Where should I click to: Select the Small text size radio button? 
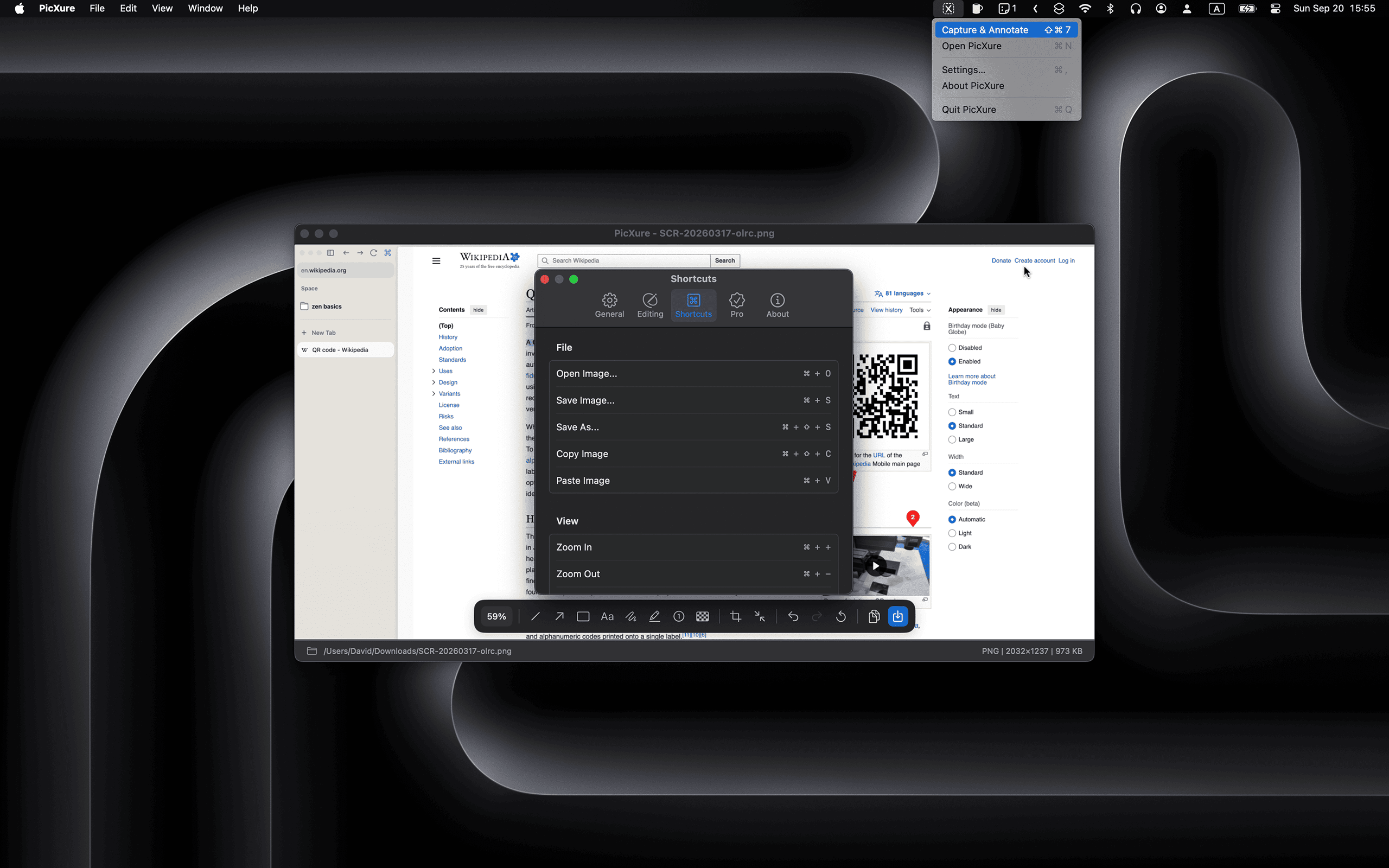[x=952, y=412]
